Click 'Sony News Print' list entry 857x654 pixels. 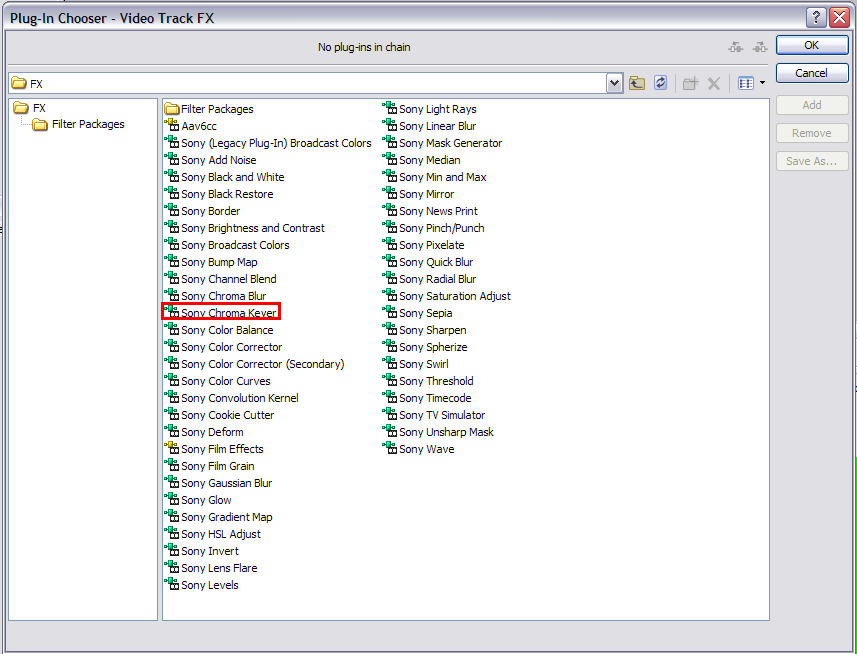438,211
